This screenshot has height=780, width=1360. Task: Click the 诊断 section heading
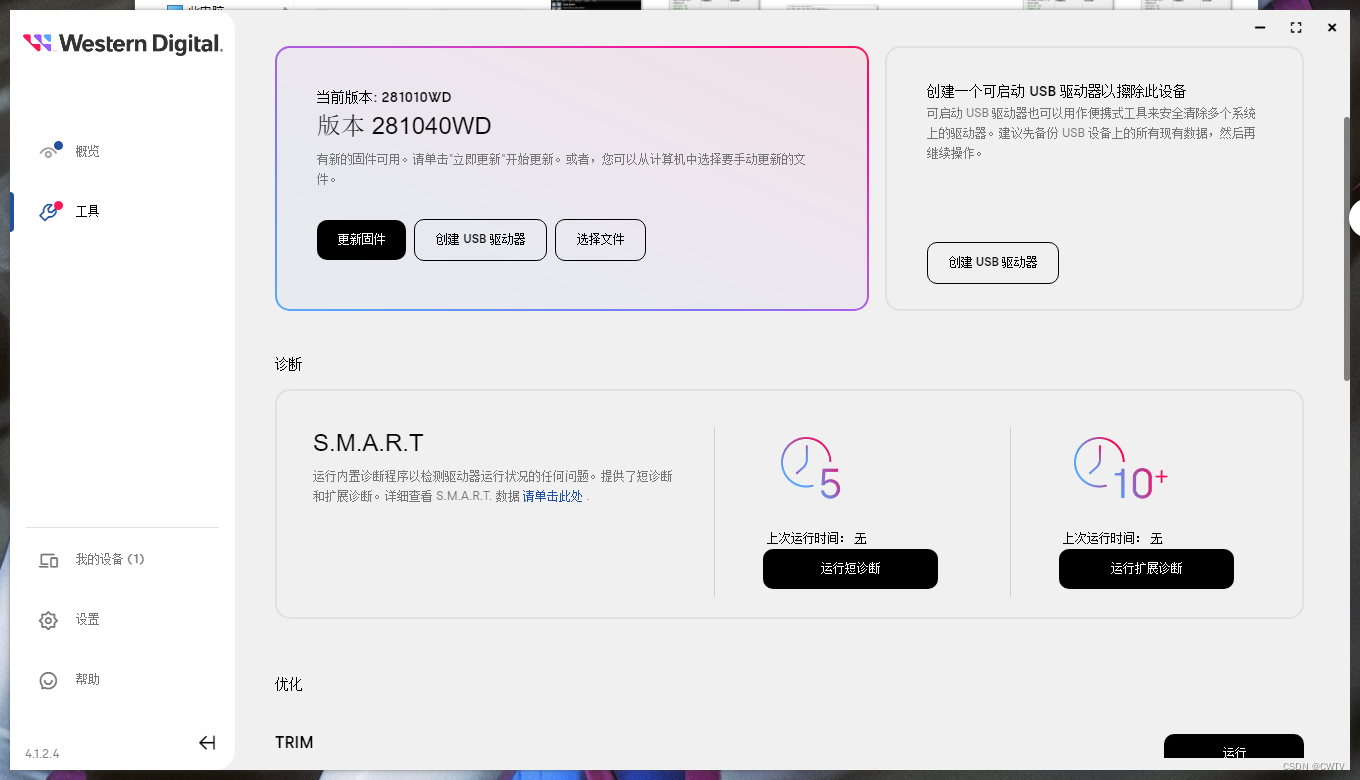[x=288, y=364]
